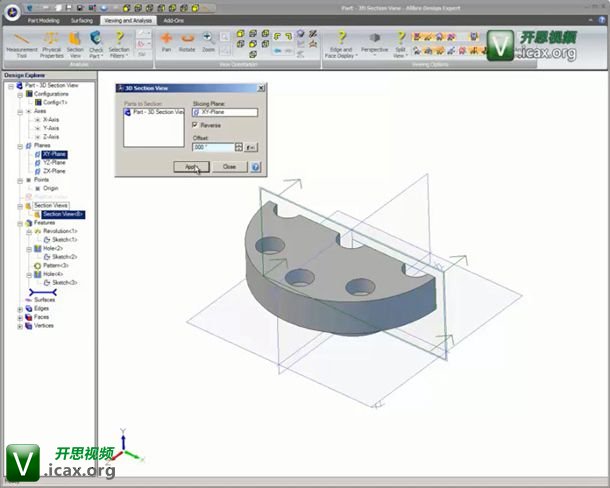Switch to Part Modeling tab
610x488 pixels.
point(44,20)
